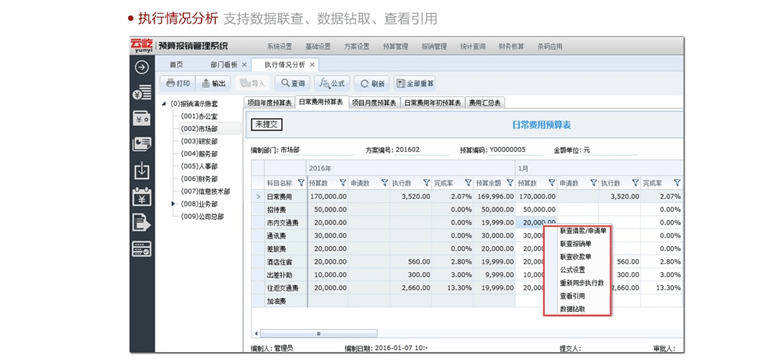Image resolution: width=776 pixels, height=362 pixels.
Task: Open the 公式 formula tool
Action: (332, 83)
